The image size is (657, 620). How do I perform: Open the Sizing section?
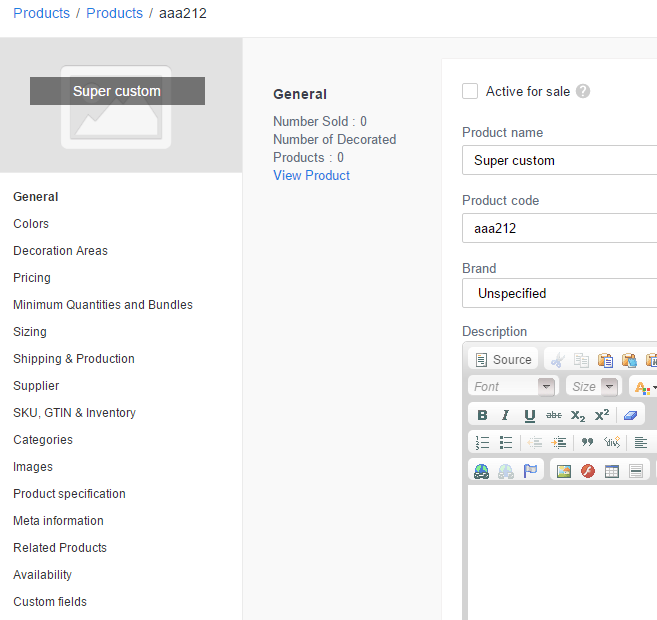(x=30, y=332)
